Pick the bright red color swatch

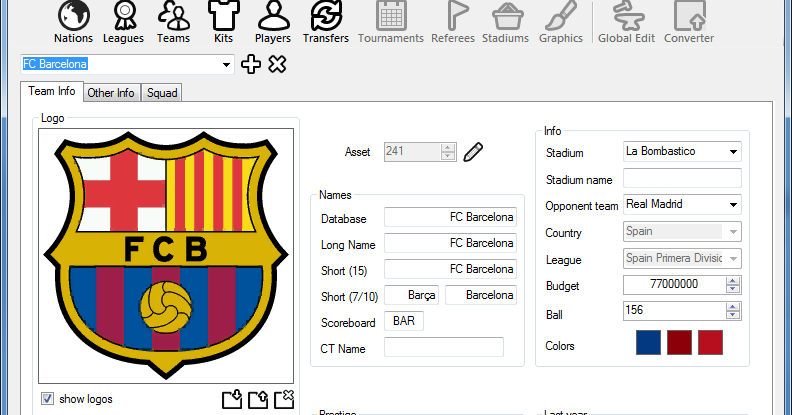(x=710, y=343)
